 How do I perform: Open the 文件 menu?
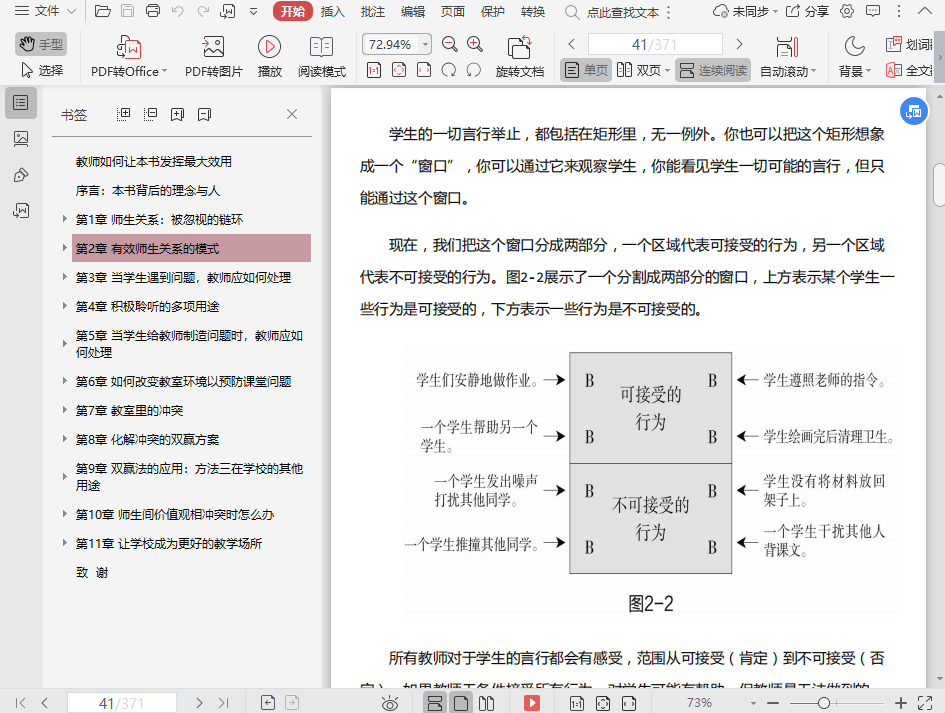pyautogui.click(x=46, y=11)
